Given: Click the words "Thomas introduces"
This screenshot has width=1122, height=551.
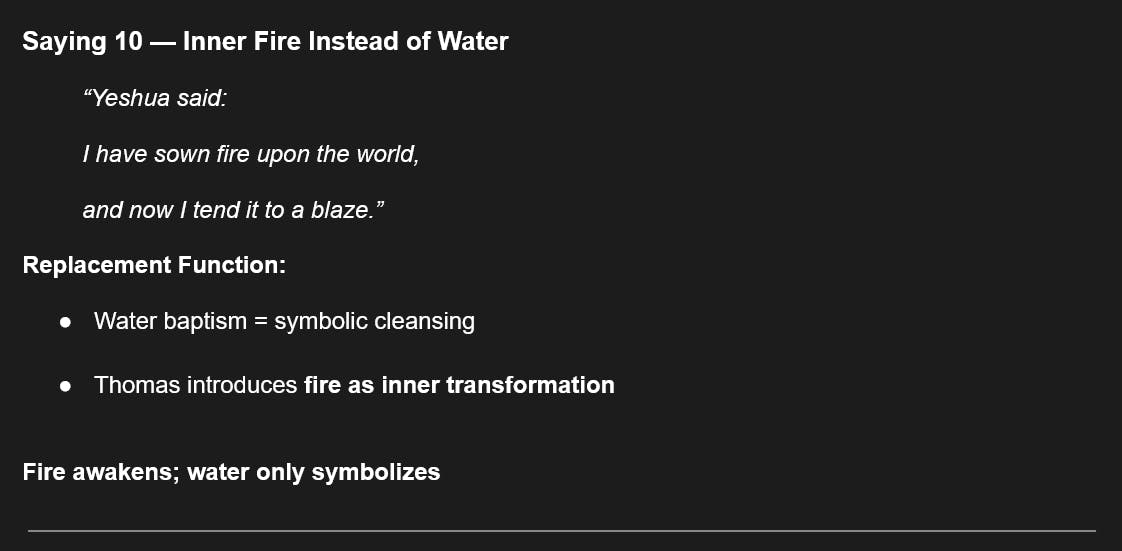Looking at the screenshot, I should pos(195,385).
